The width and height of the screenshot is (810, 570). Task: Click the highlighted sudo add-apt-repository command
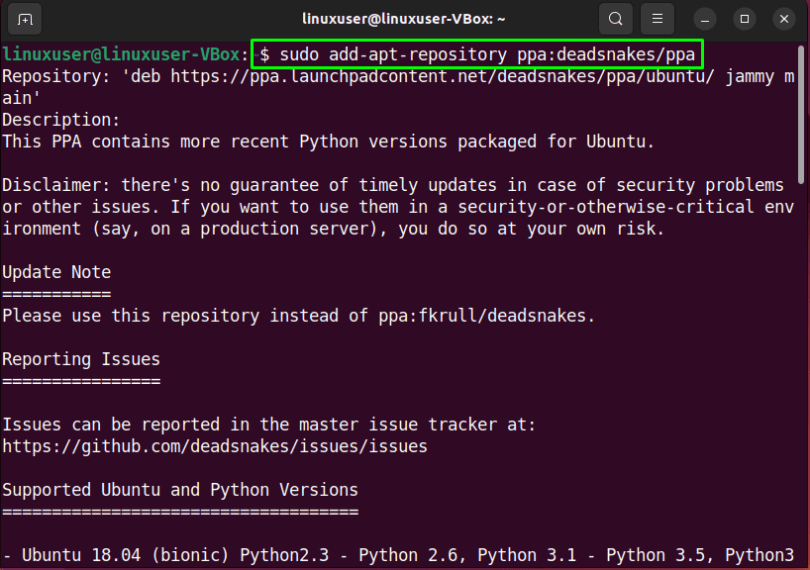477,53
